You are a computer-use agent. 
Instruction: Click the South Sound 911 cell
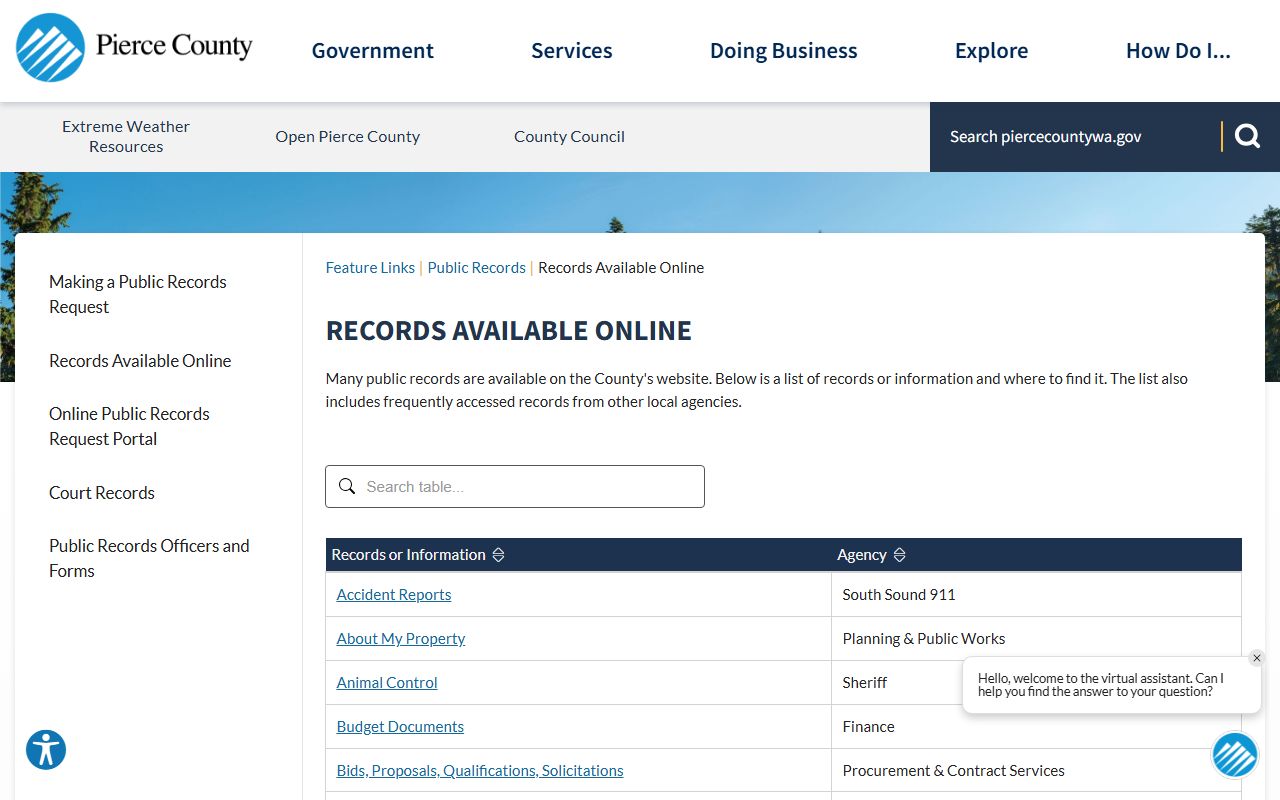[x=1036, y=594]
